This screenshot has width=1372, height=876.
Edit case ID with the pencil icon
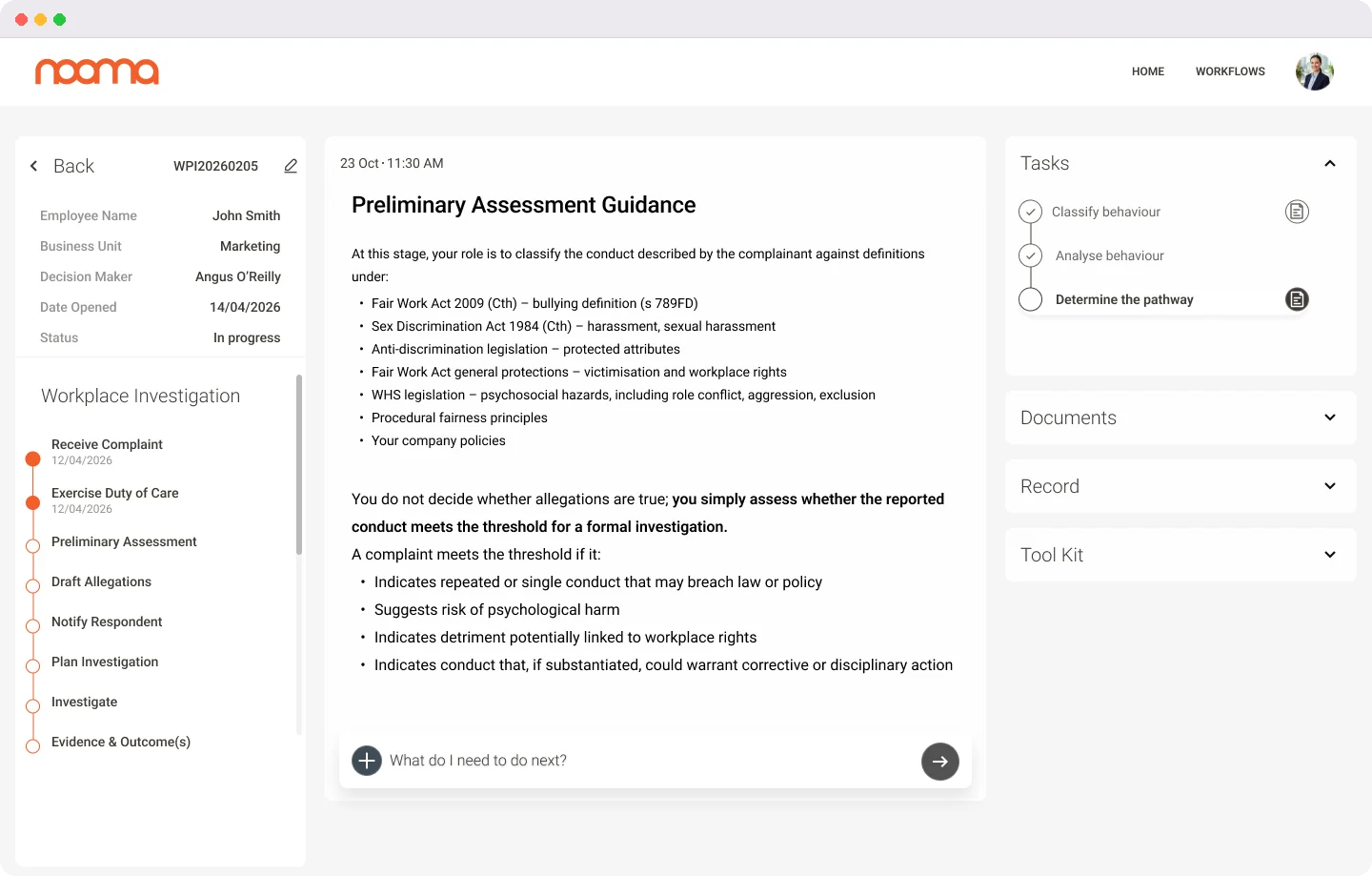click(x=291, y=166)
